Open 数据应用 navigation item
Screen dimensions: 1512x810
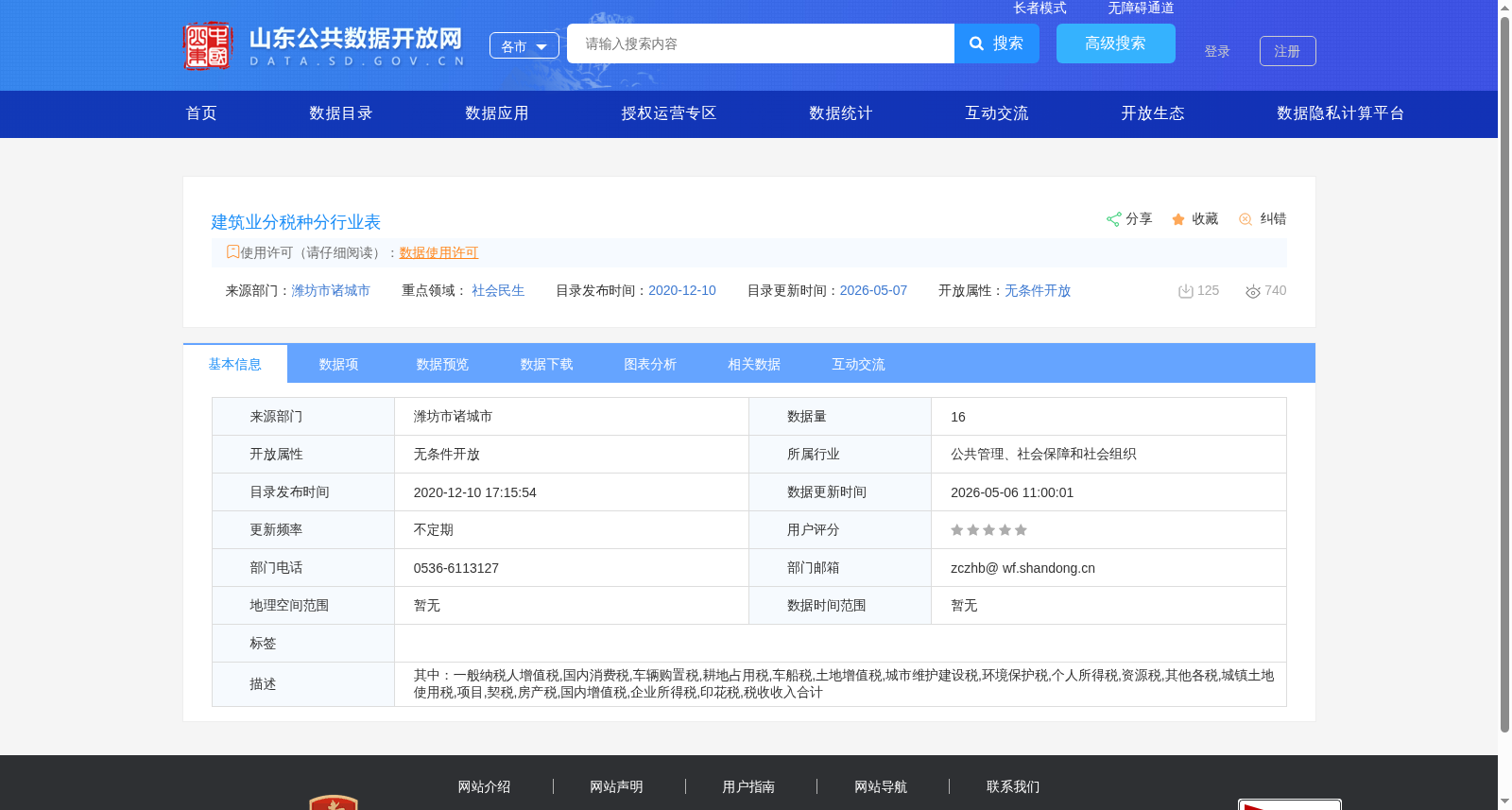pos(497,113)
